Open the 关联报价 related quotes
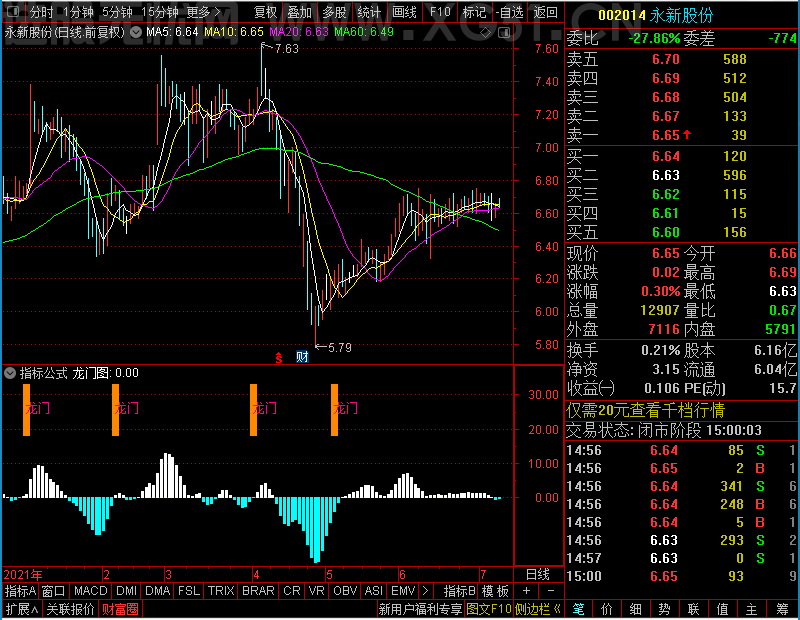Viewport: 800px width, 620px height. point(70,609)
